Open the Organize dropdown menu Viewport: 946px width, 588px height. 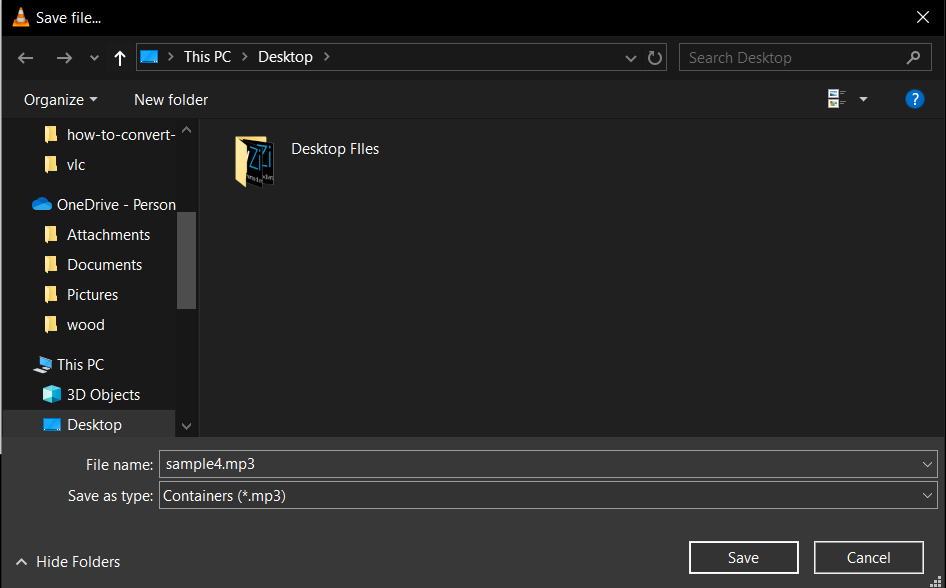(60, 99)
